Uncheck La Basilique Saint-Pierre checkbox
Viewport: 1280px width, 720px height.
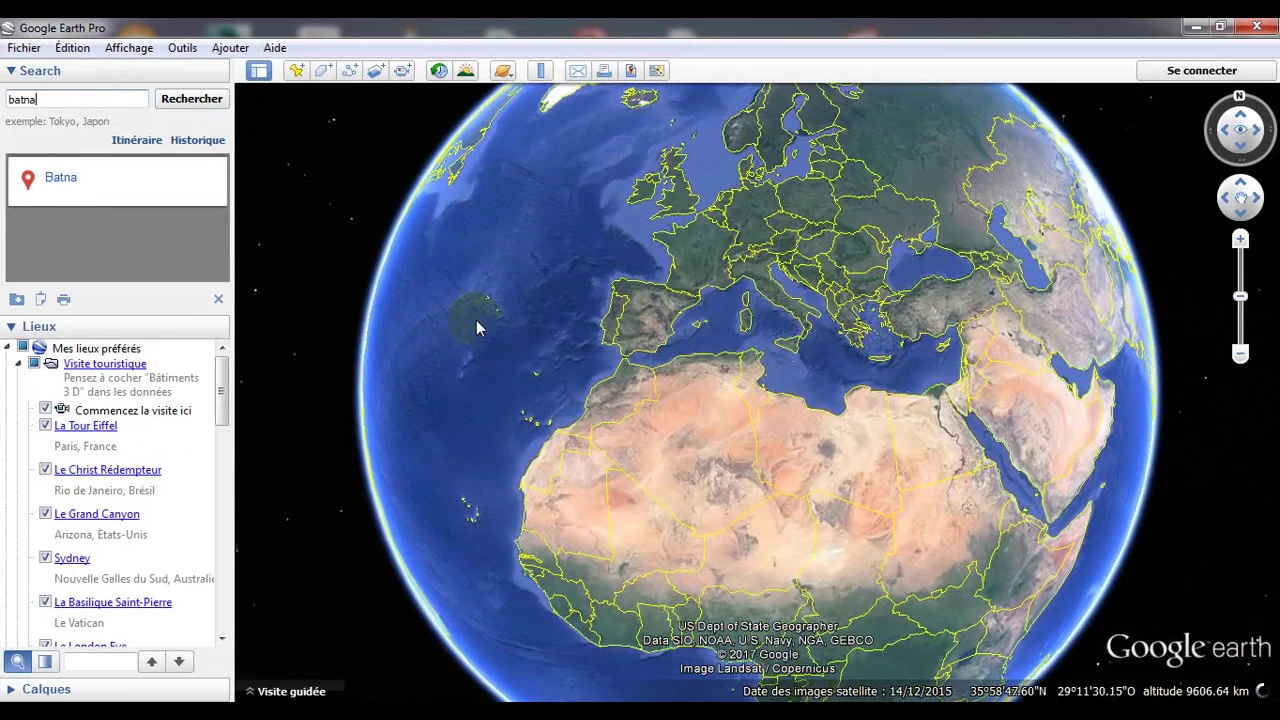coord(45,601)
